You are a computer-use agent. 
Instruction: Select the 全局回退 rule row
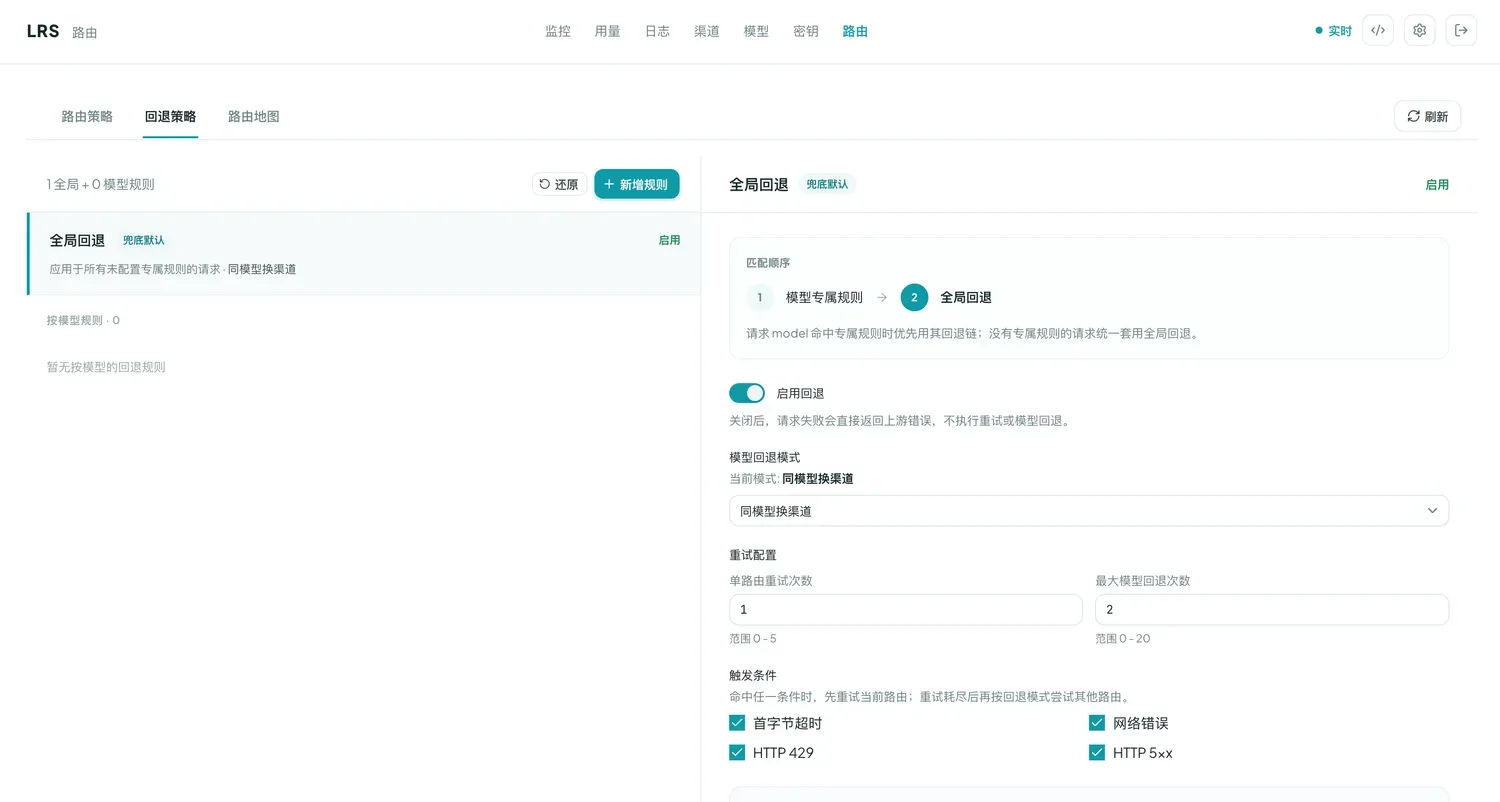[x=364, y=254]
